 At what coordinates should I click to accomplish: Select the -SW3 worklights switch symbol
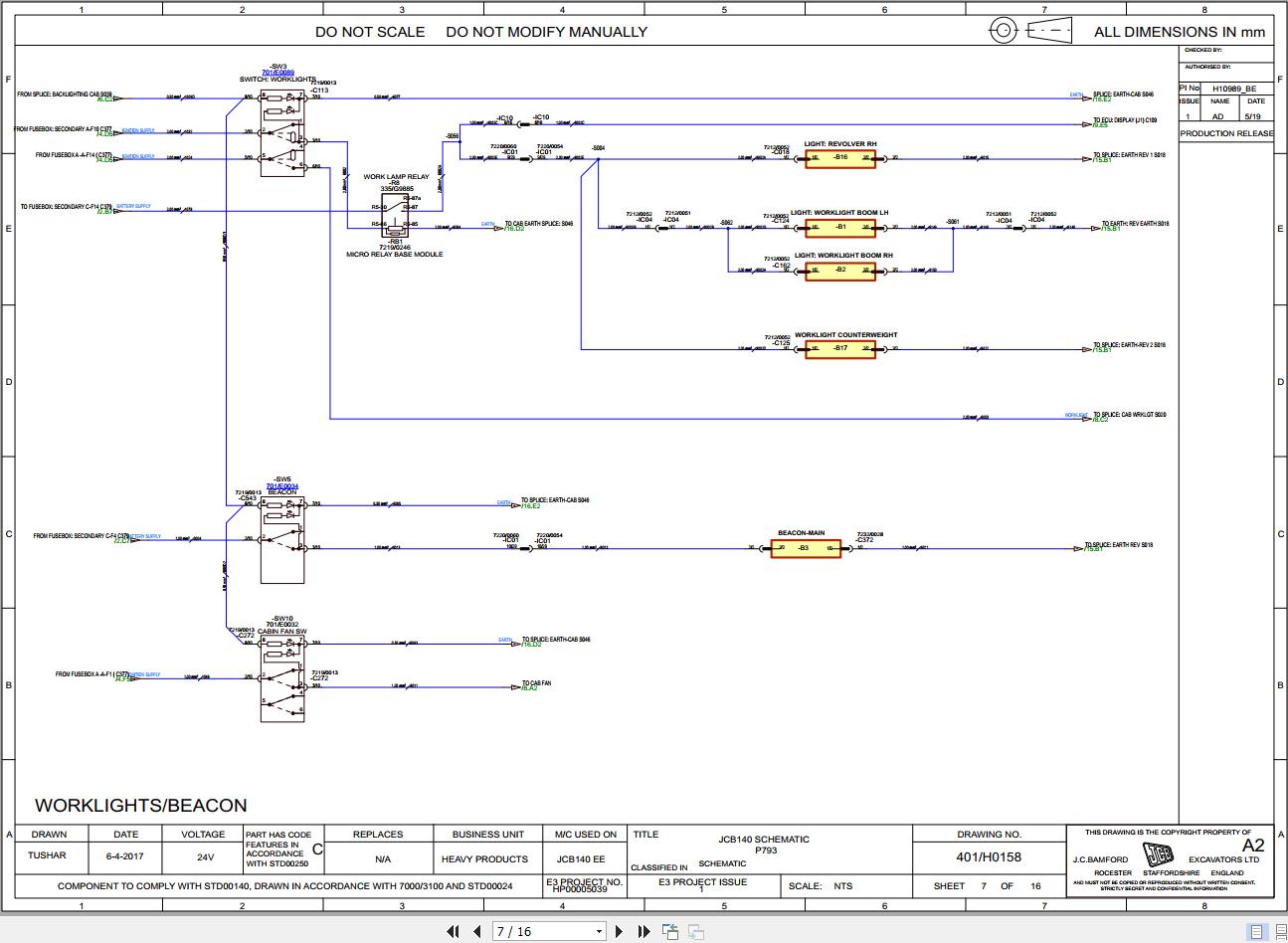point(282,133)
